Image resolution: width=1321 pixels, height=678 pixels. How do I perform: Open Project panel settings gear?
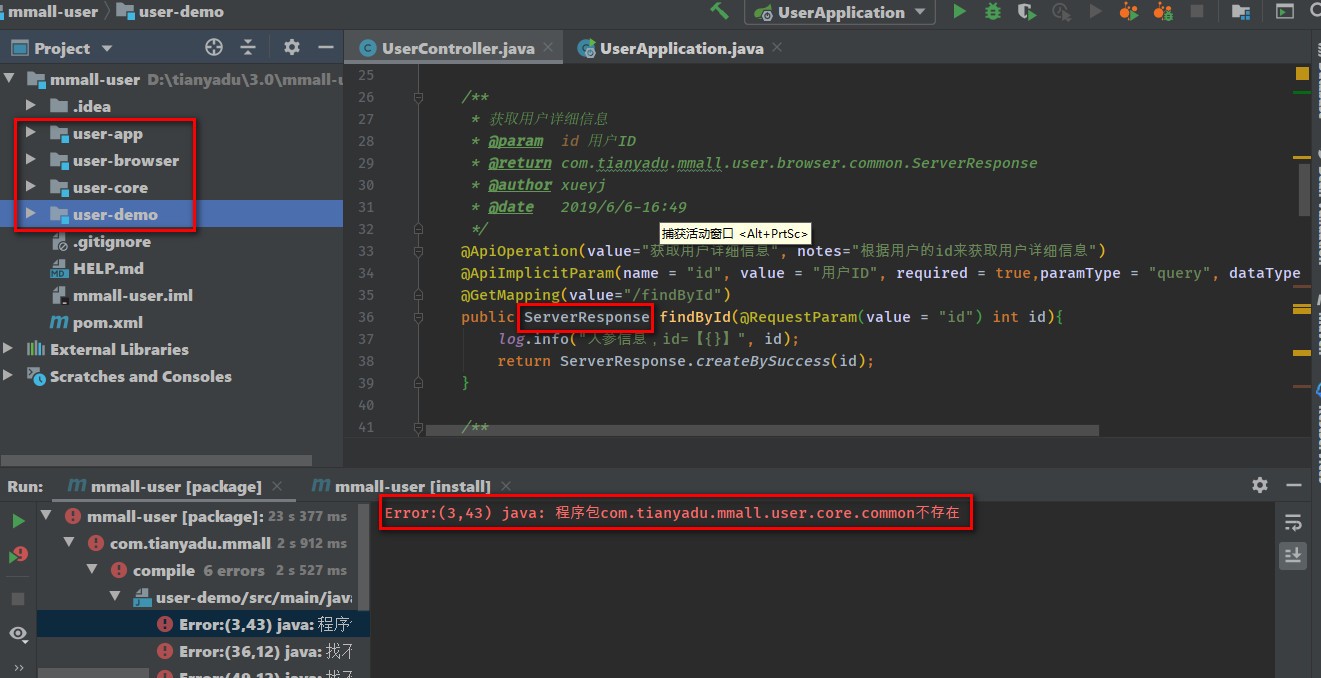tap(292, 48)
